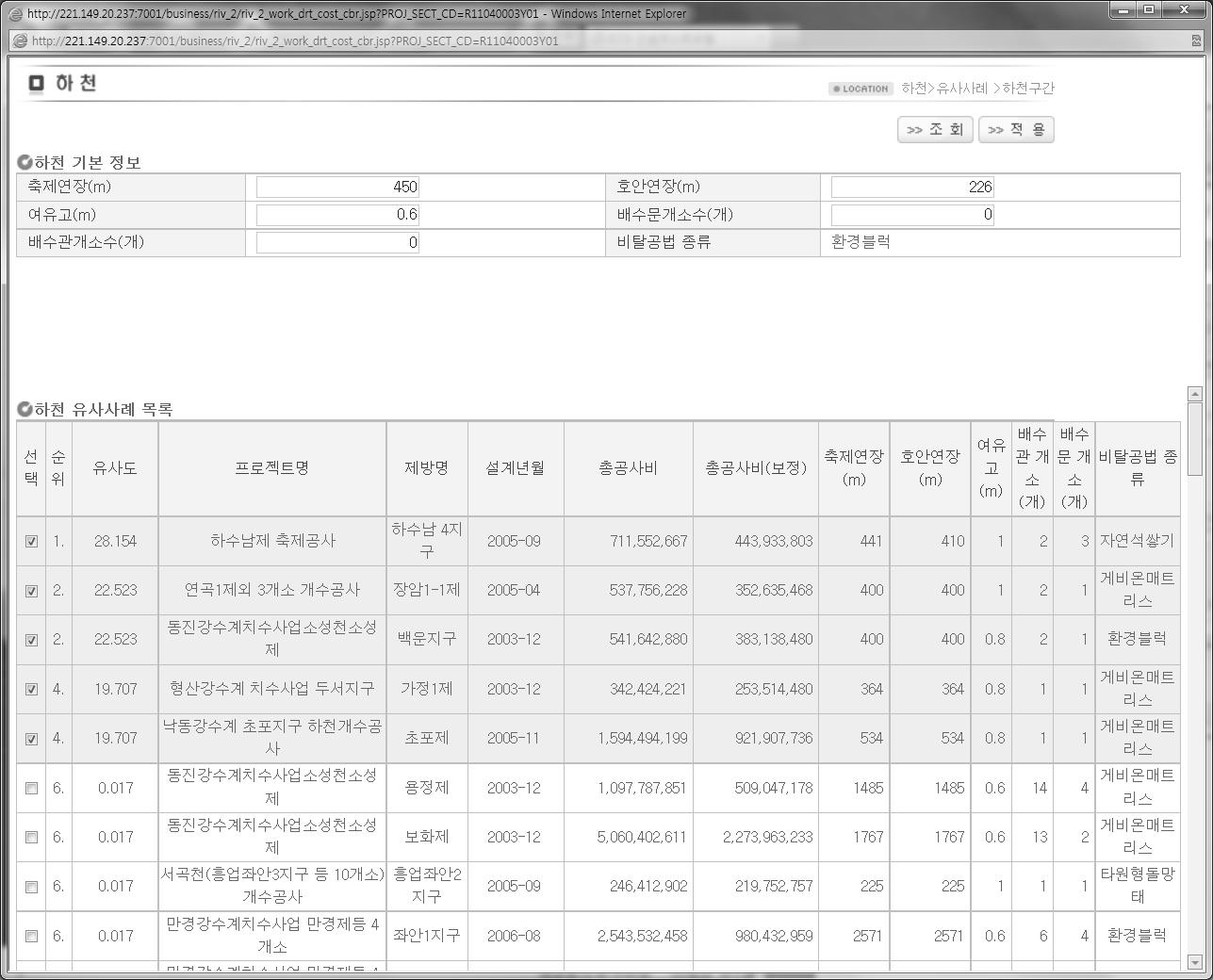Click the address bar URL
1213x980 pixels.
click(x=295, y=41)
